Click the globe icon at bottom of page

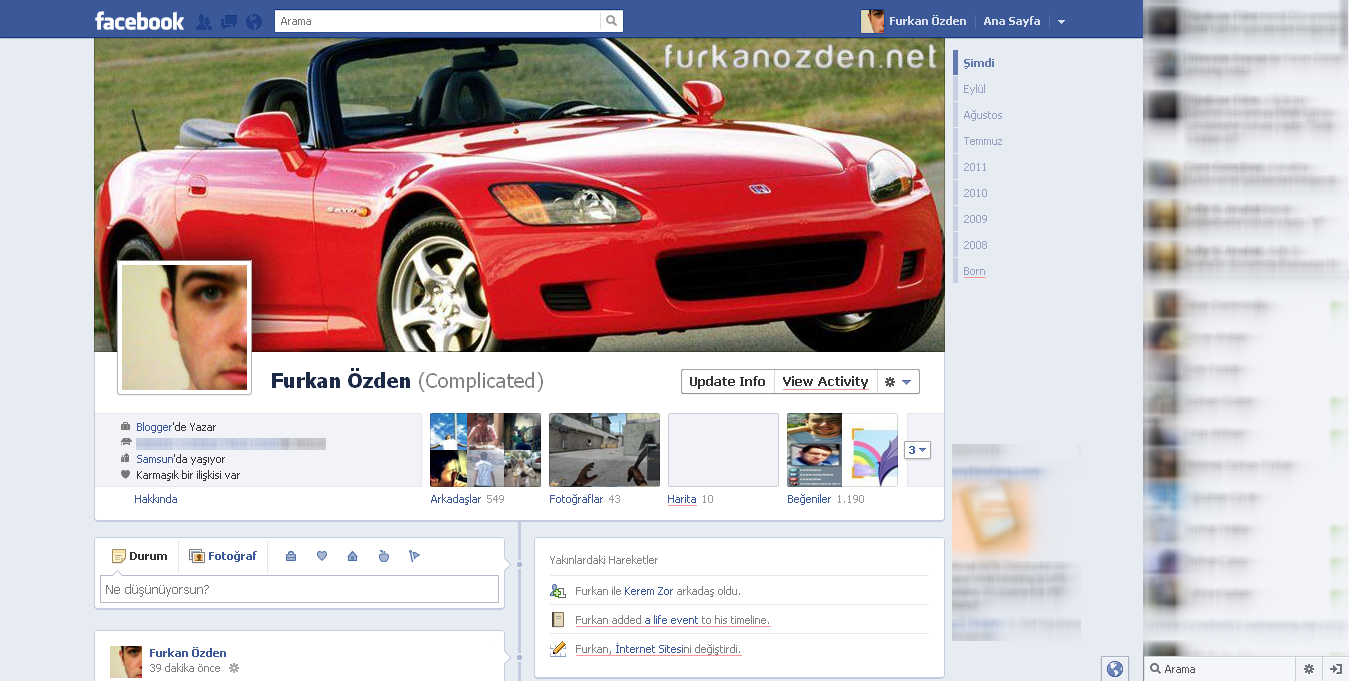click(1115, 669)
